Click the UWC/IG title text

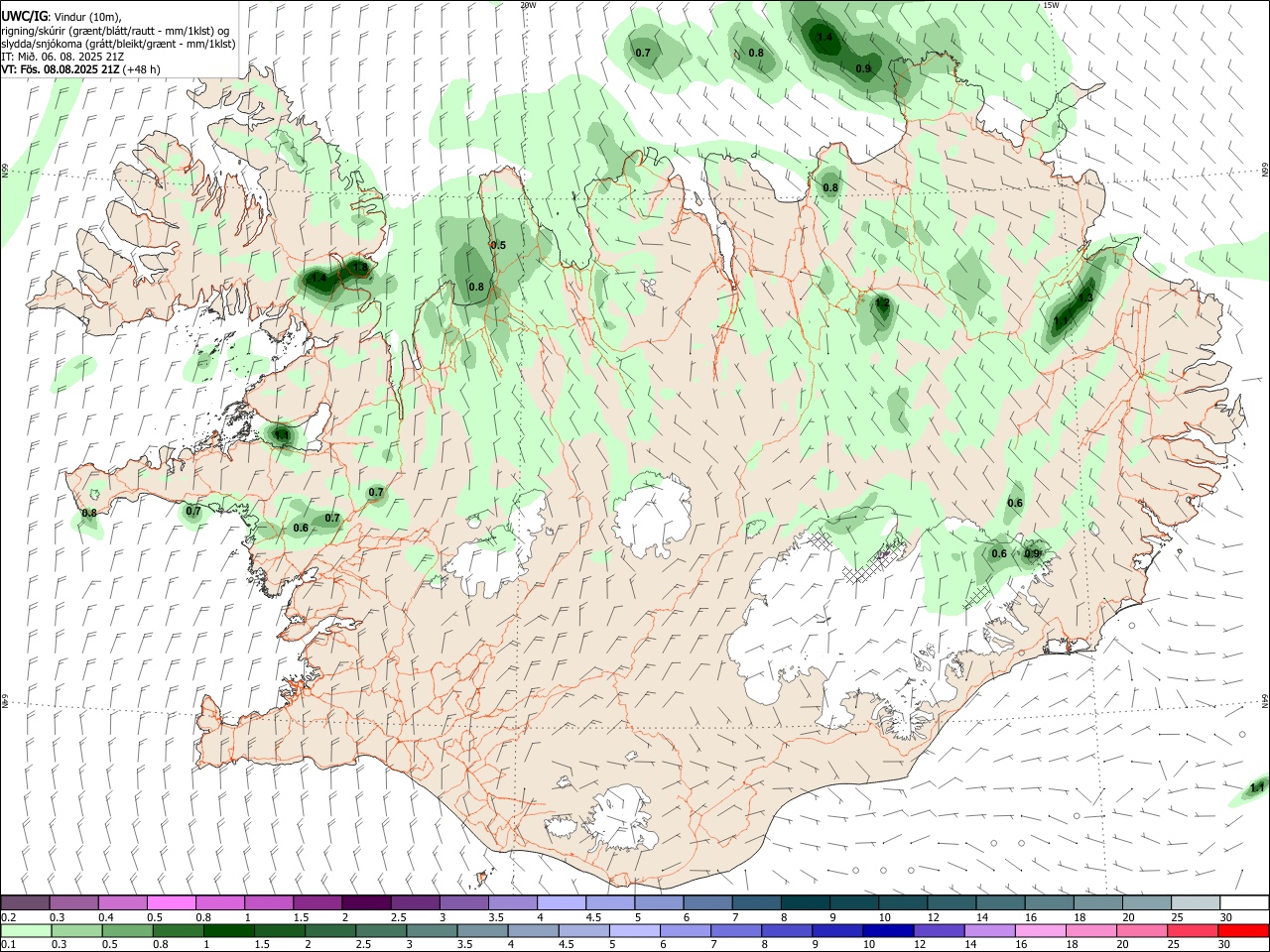click(24, 16)
